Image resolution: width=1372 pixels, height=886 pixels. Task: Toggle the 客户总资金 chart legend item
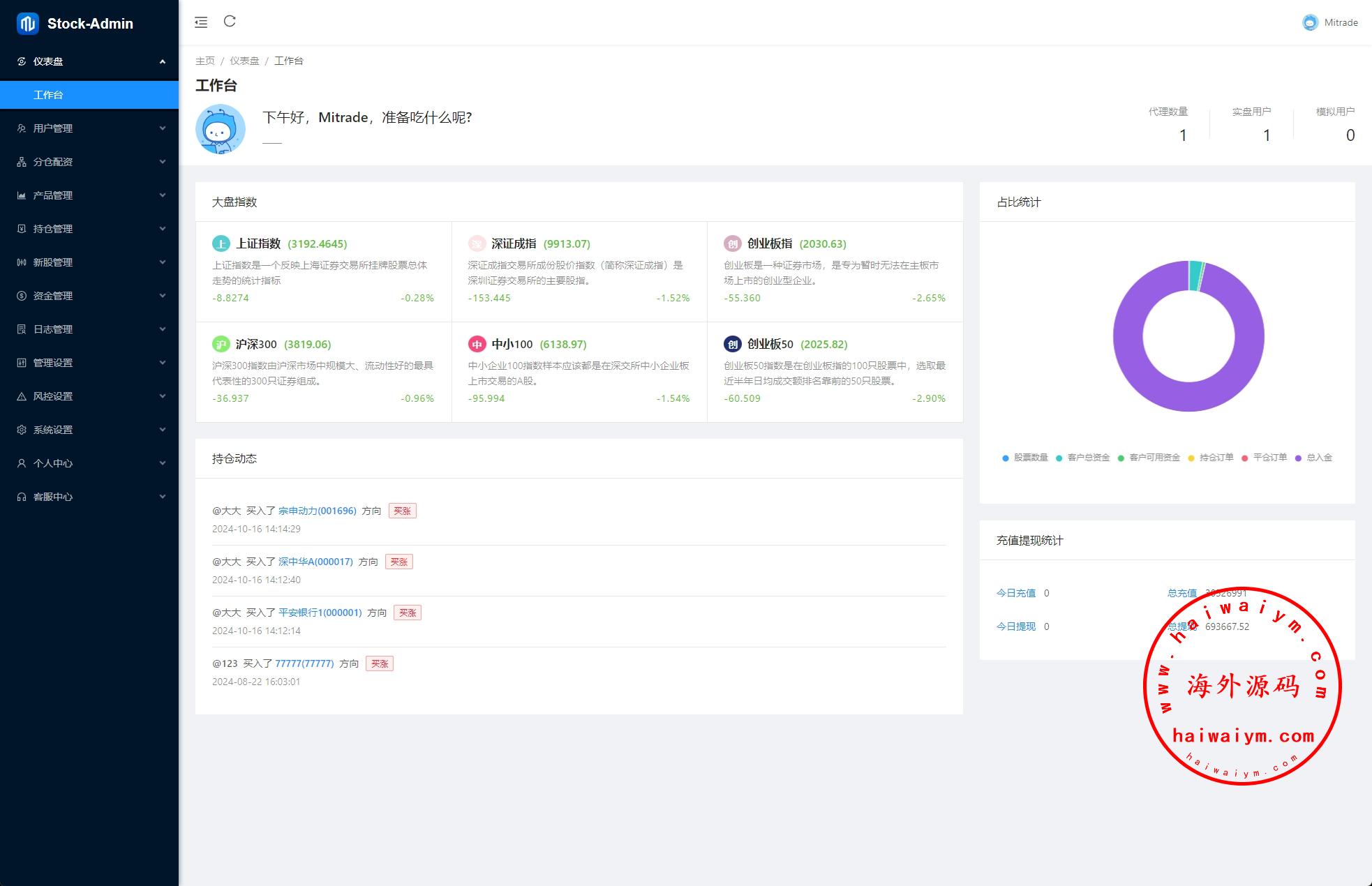click(x=1082, y=458)
